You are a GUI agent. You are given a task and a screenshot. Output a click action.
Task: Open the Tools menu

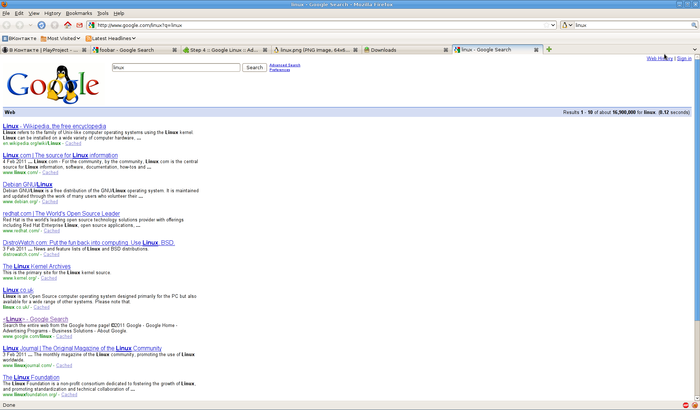tap(103, 13)
